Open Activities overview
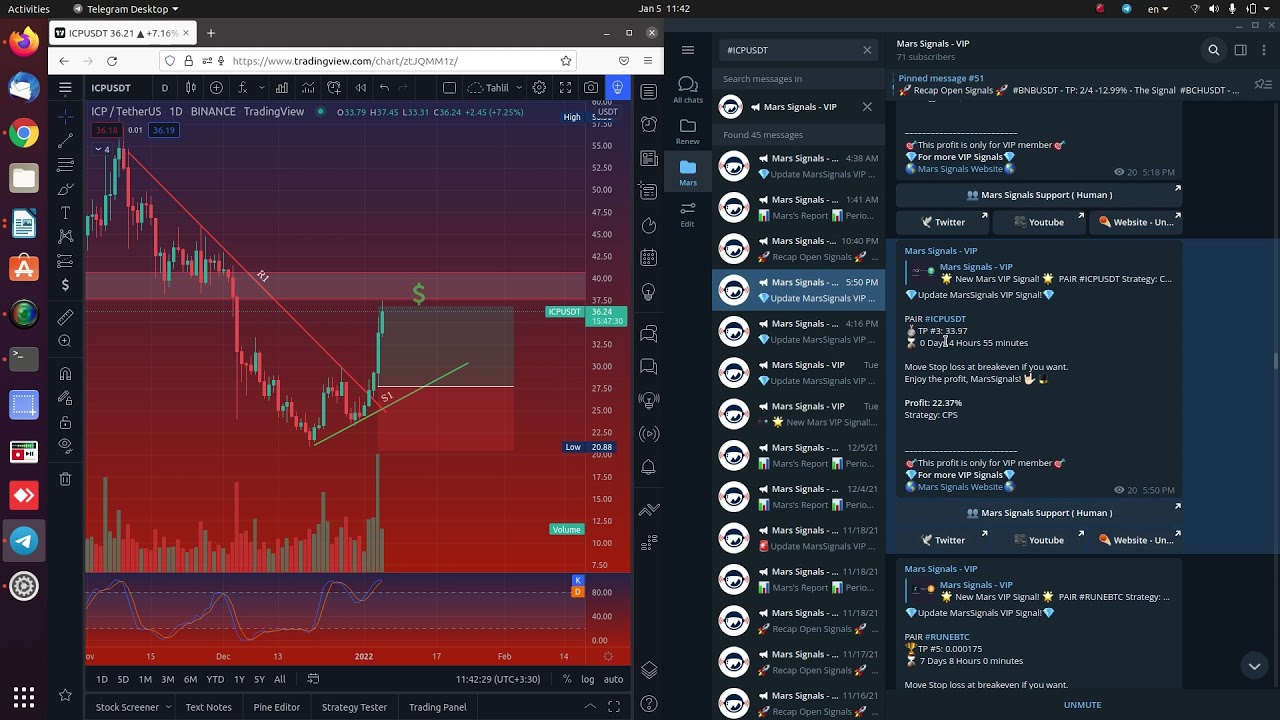 pos(29,9)
